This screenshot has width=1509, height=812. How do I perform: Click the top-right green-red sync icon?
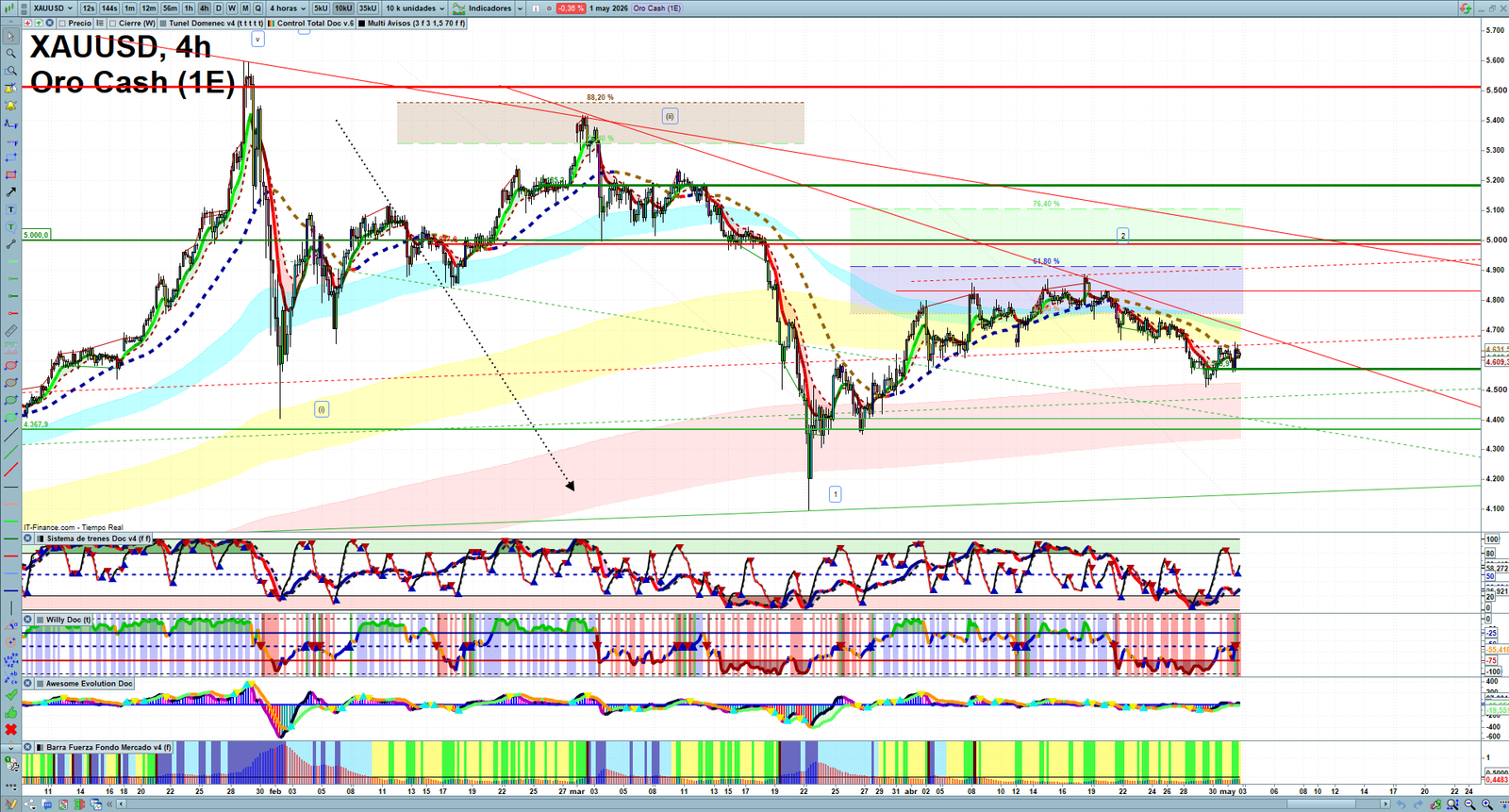click(x=1466, y=8)
